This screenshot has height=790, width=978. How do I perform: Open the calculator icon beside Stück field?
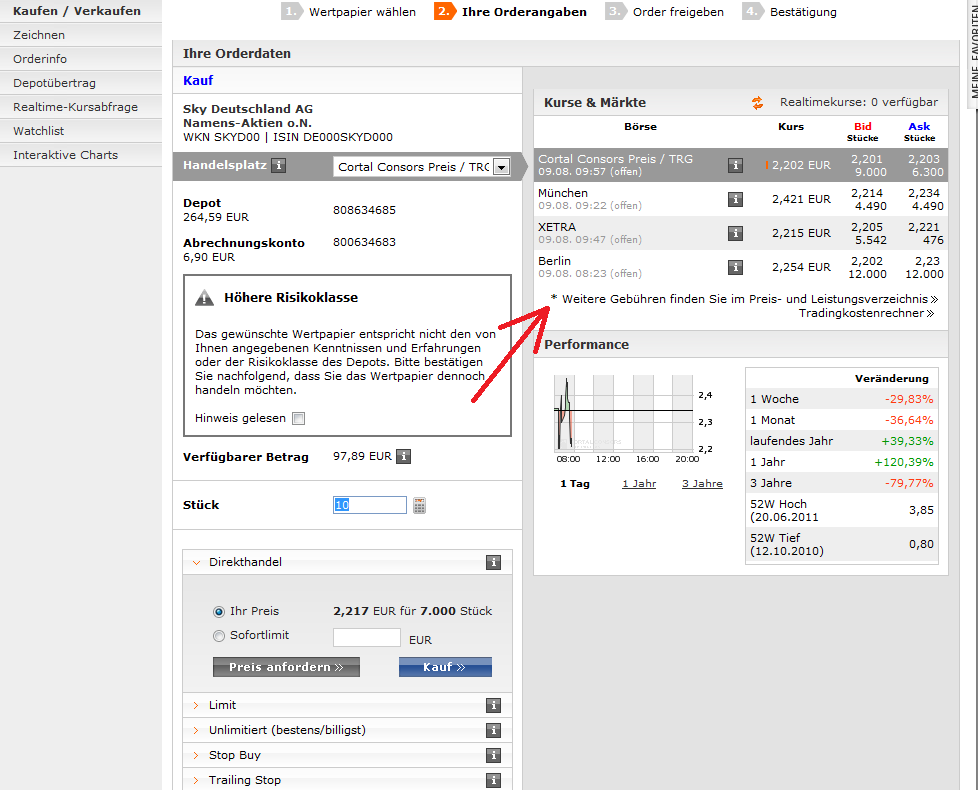419,505
